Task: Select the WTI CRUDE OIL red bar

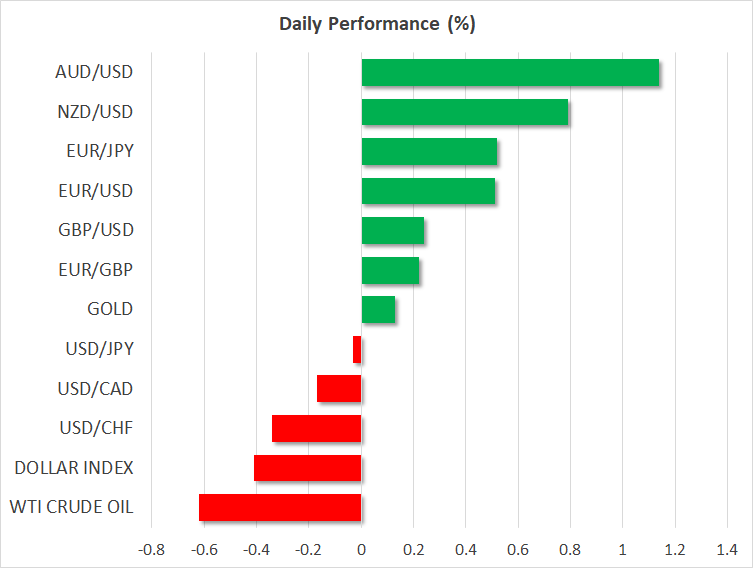Action: tap(280, 507)
